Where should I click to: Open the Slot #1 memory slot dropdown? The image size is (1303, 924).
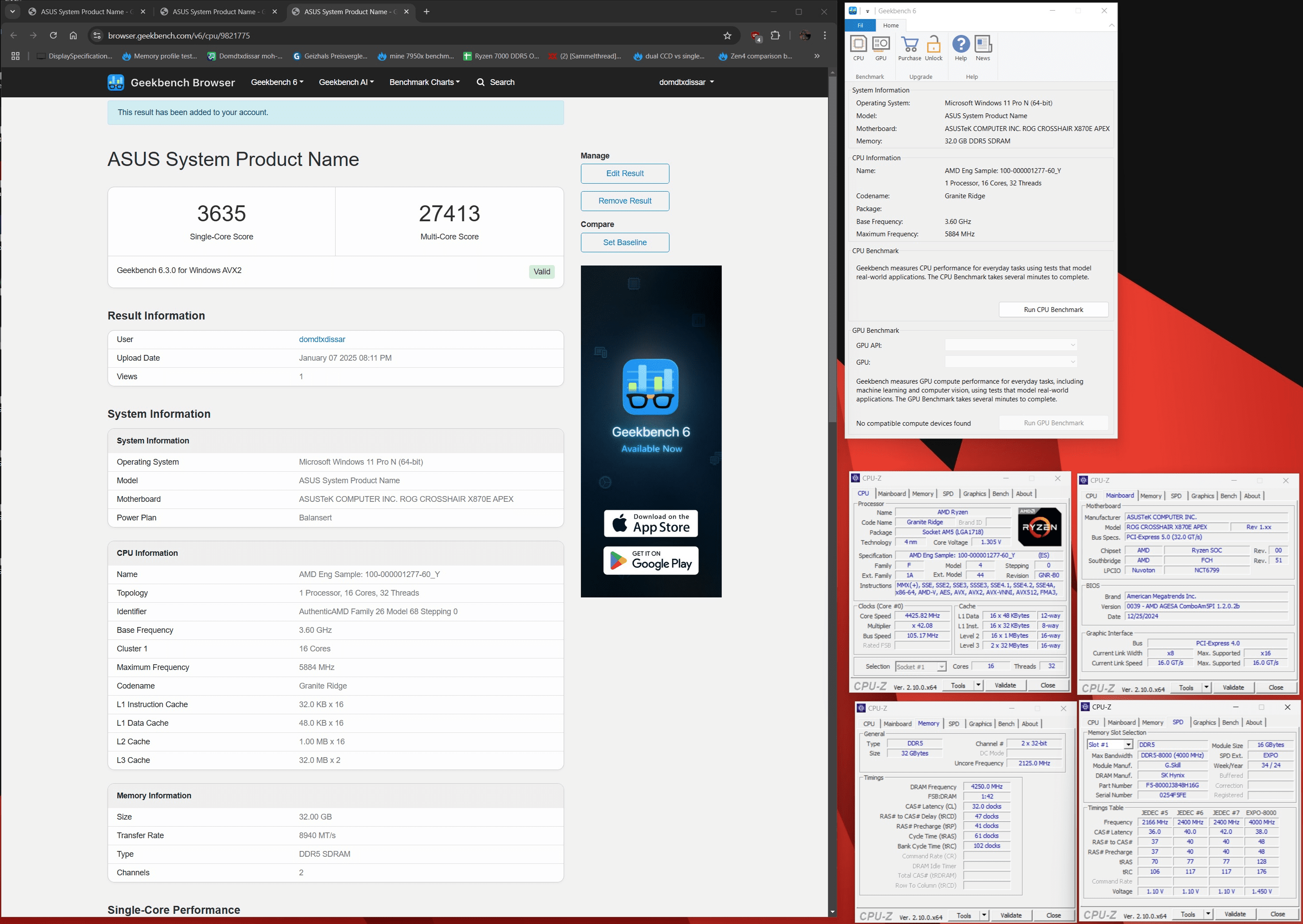coord(1110,745)
